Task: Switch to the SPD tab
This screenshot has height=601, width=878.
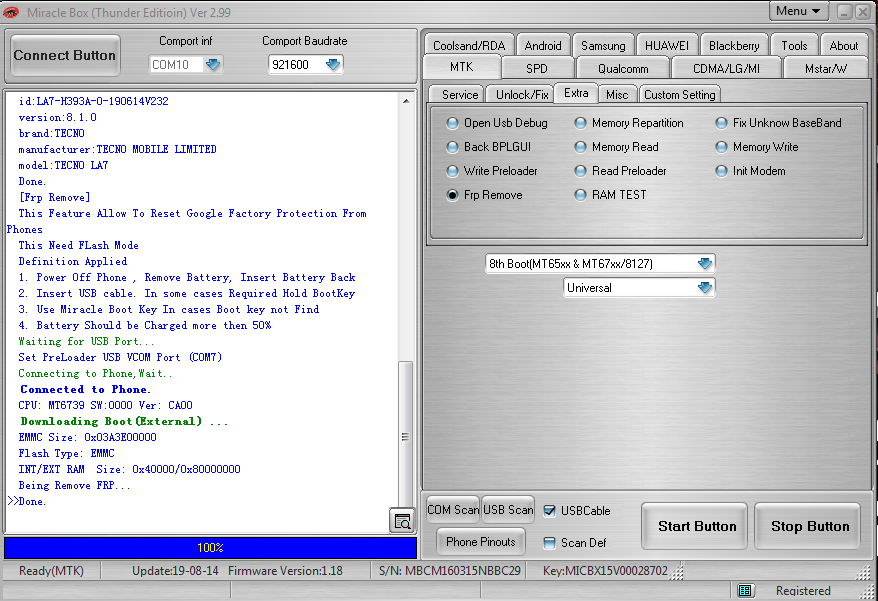Action: (537, 68)
